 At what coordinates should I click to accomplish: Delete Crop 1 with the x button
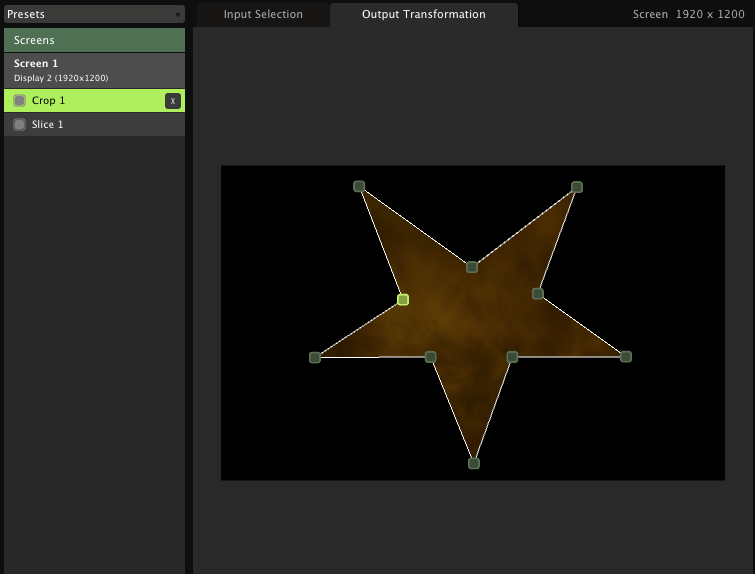(x=173, y=101)
